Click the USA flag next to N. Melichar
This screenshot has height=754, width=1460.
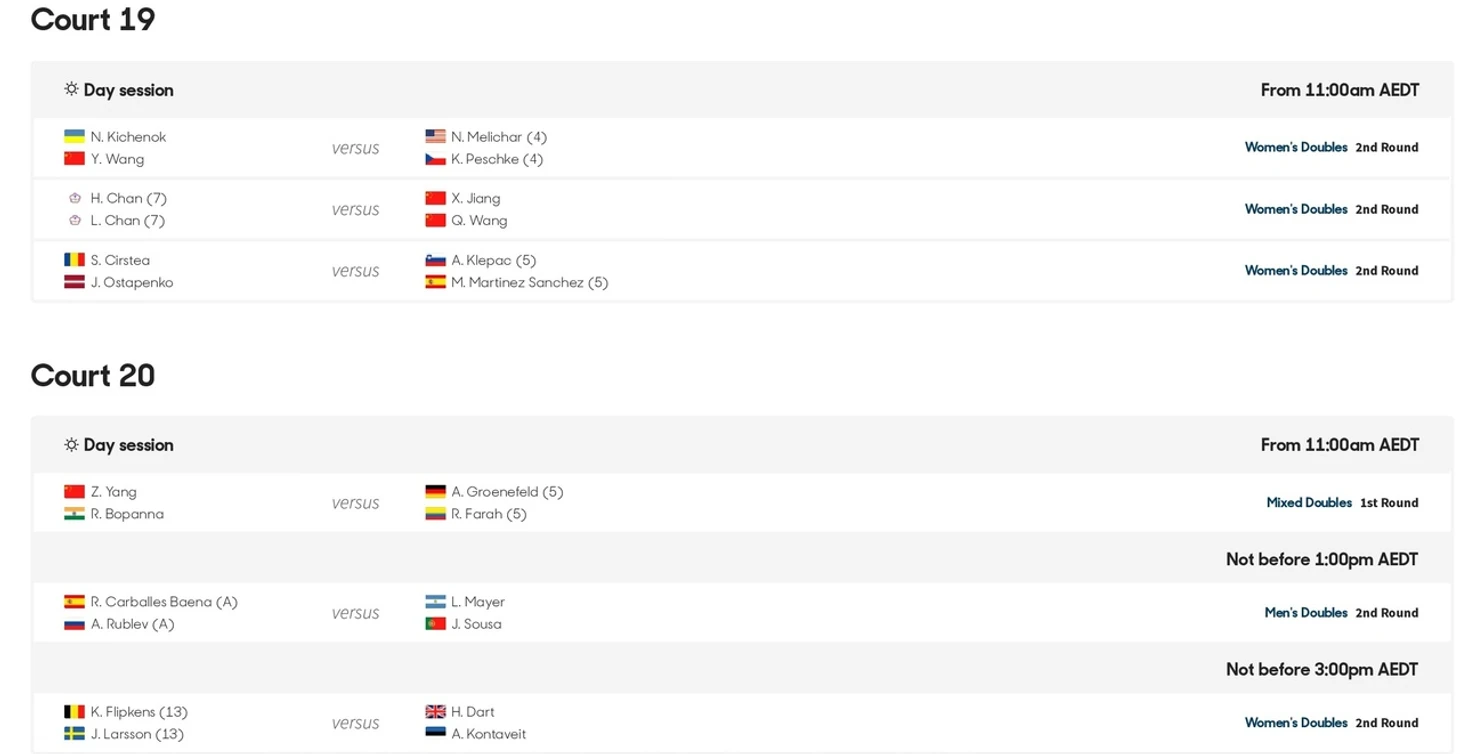coord(435,137)
